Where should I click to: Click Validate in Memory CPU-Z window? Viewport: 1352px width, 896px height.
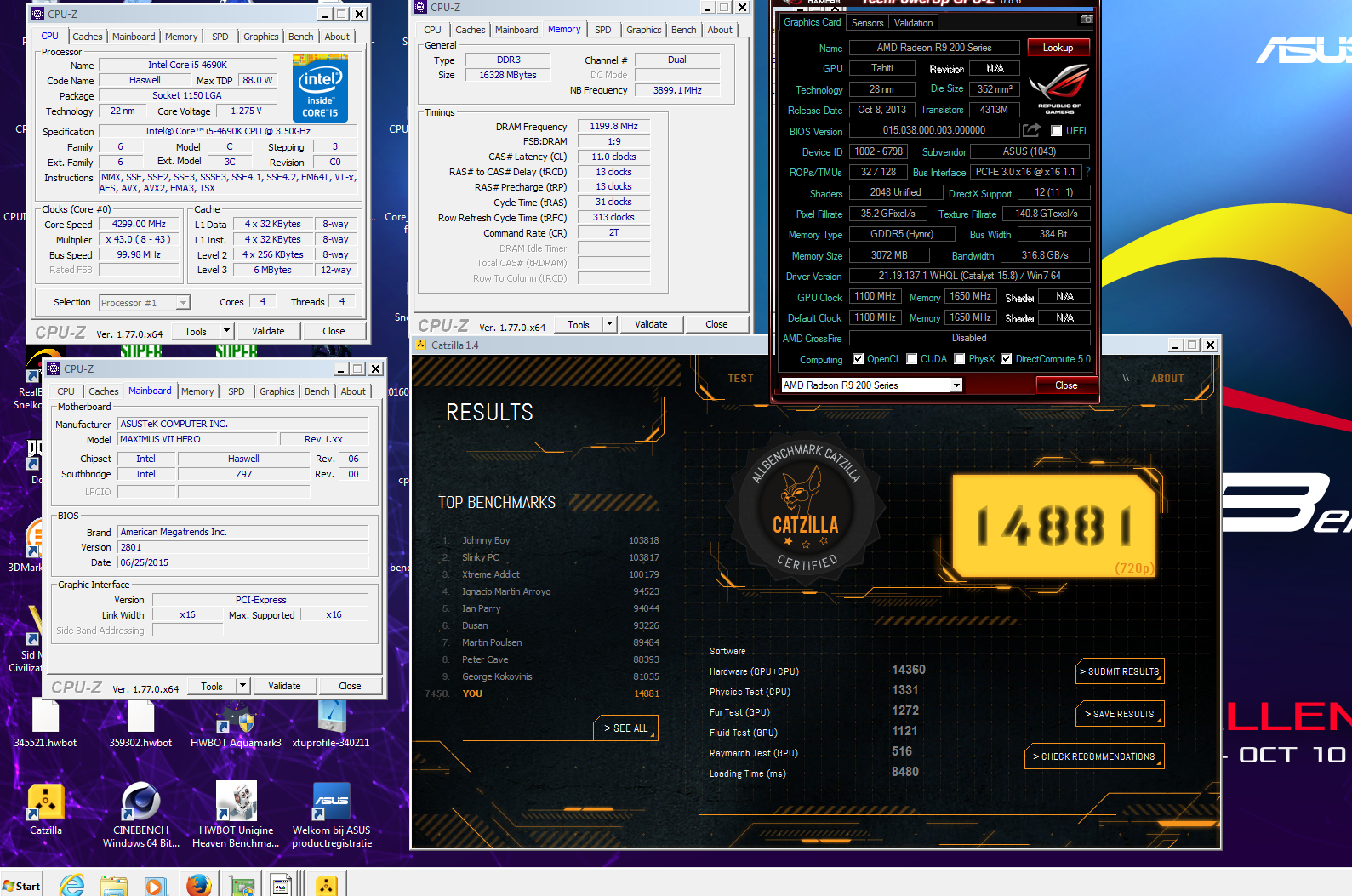(x=651, y=324)
